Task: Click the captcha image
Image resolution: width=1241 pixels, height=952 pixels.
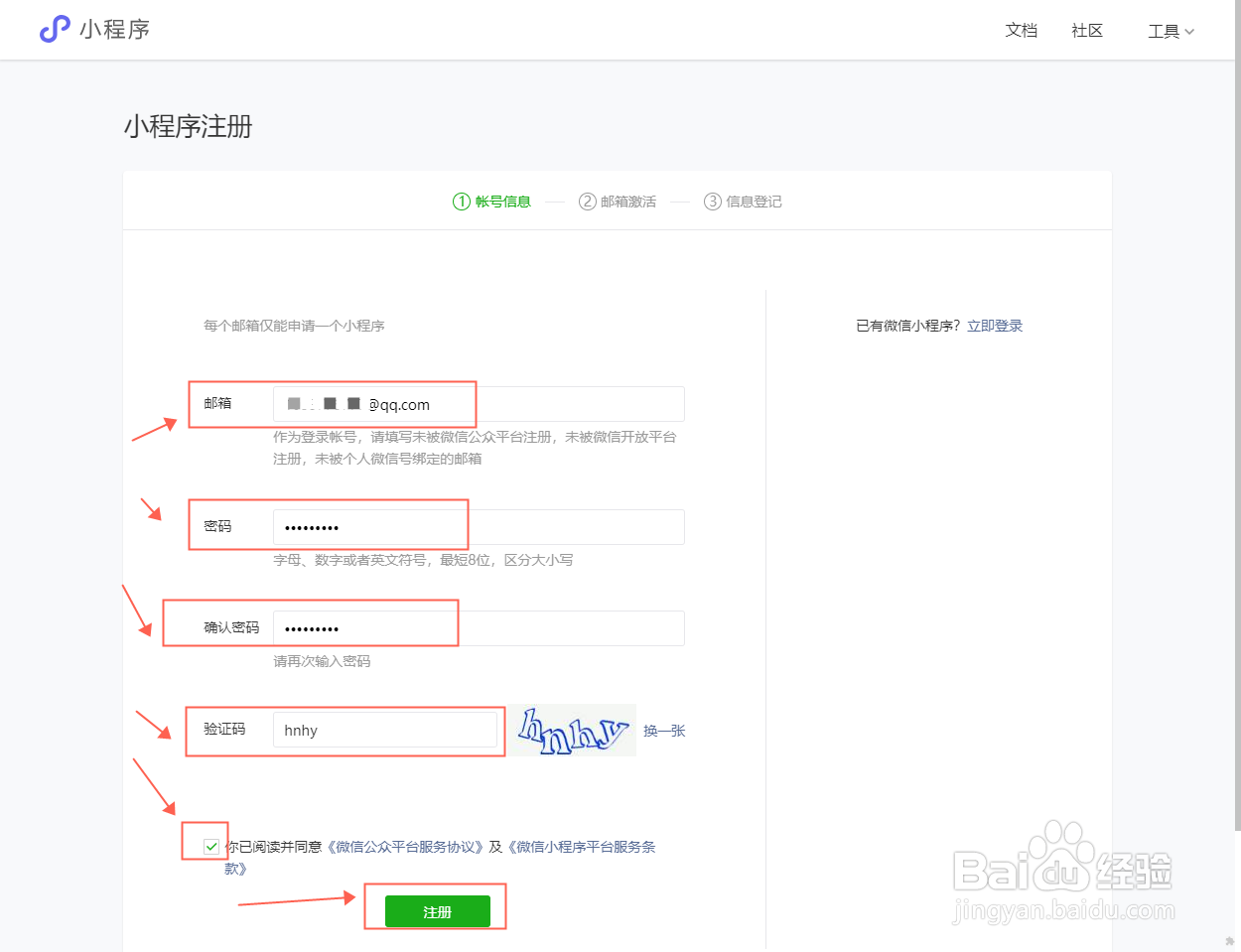Action: (574, 731)
